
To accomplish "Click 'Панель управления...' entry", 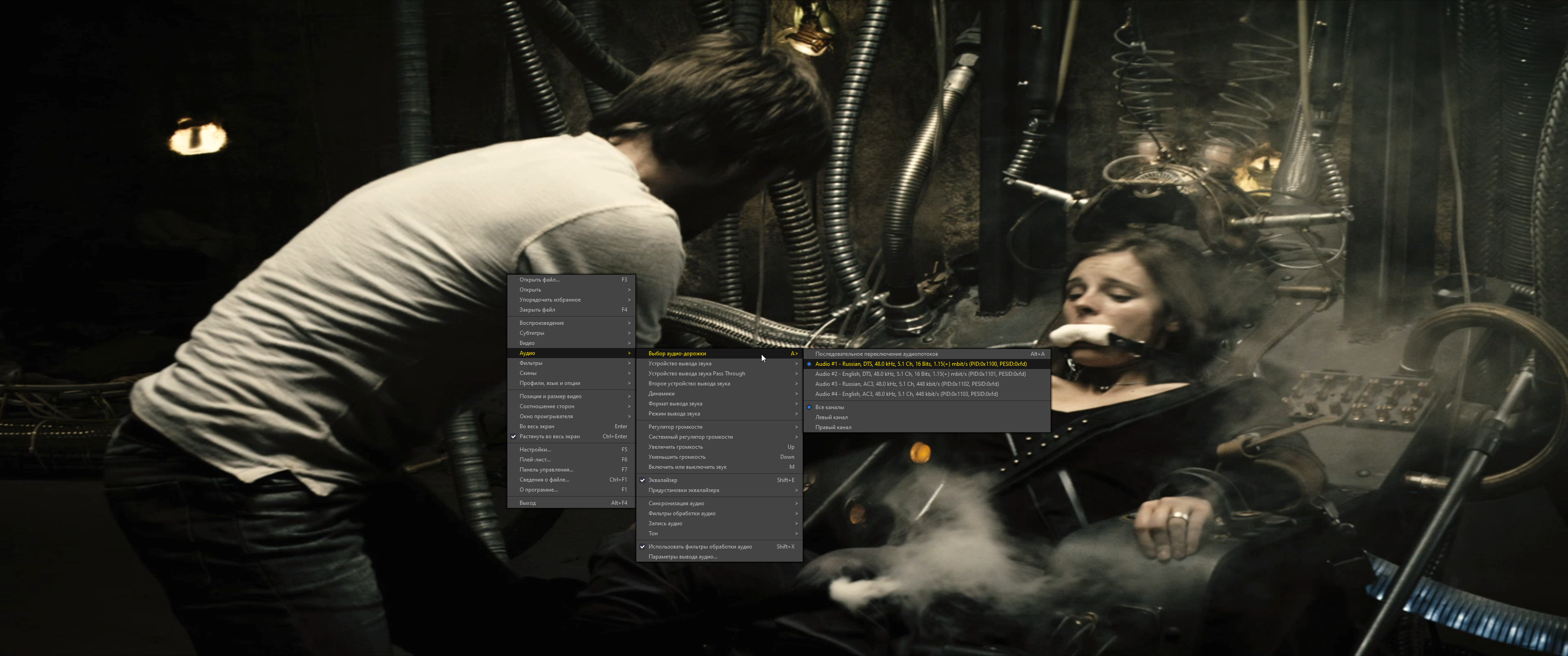I will pos(571,470).
